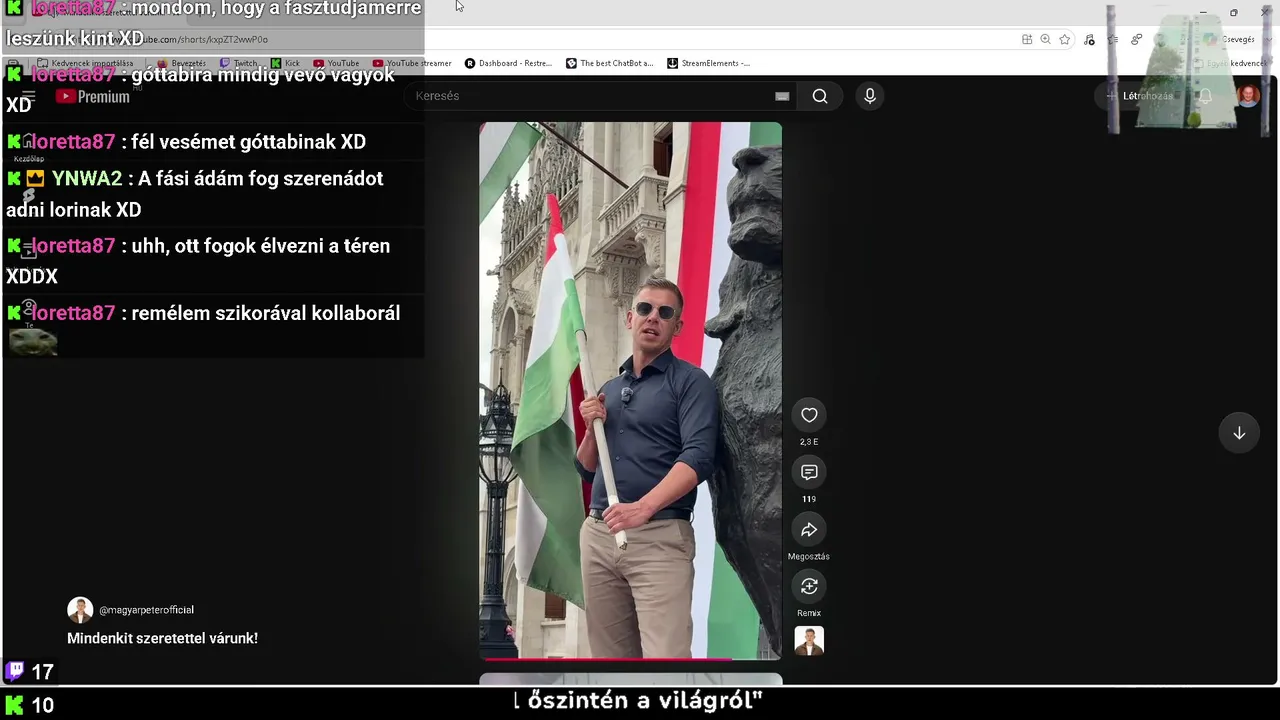Go to the next Short with down arrow
Viewport: 1280px width, 720px height.
(x=1239, y=433)
